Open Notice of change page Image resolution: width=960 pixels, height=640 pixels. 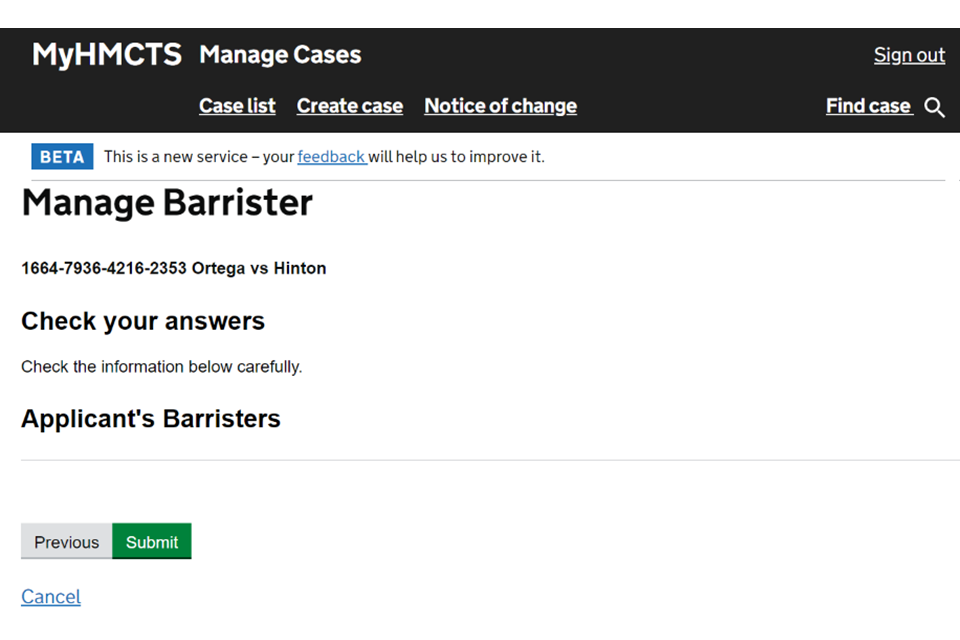click(500, 106)
